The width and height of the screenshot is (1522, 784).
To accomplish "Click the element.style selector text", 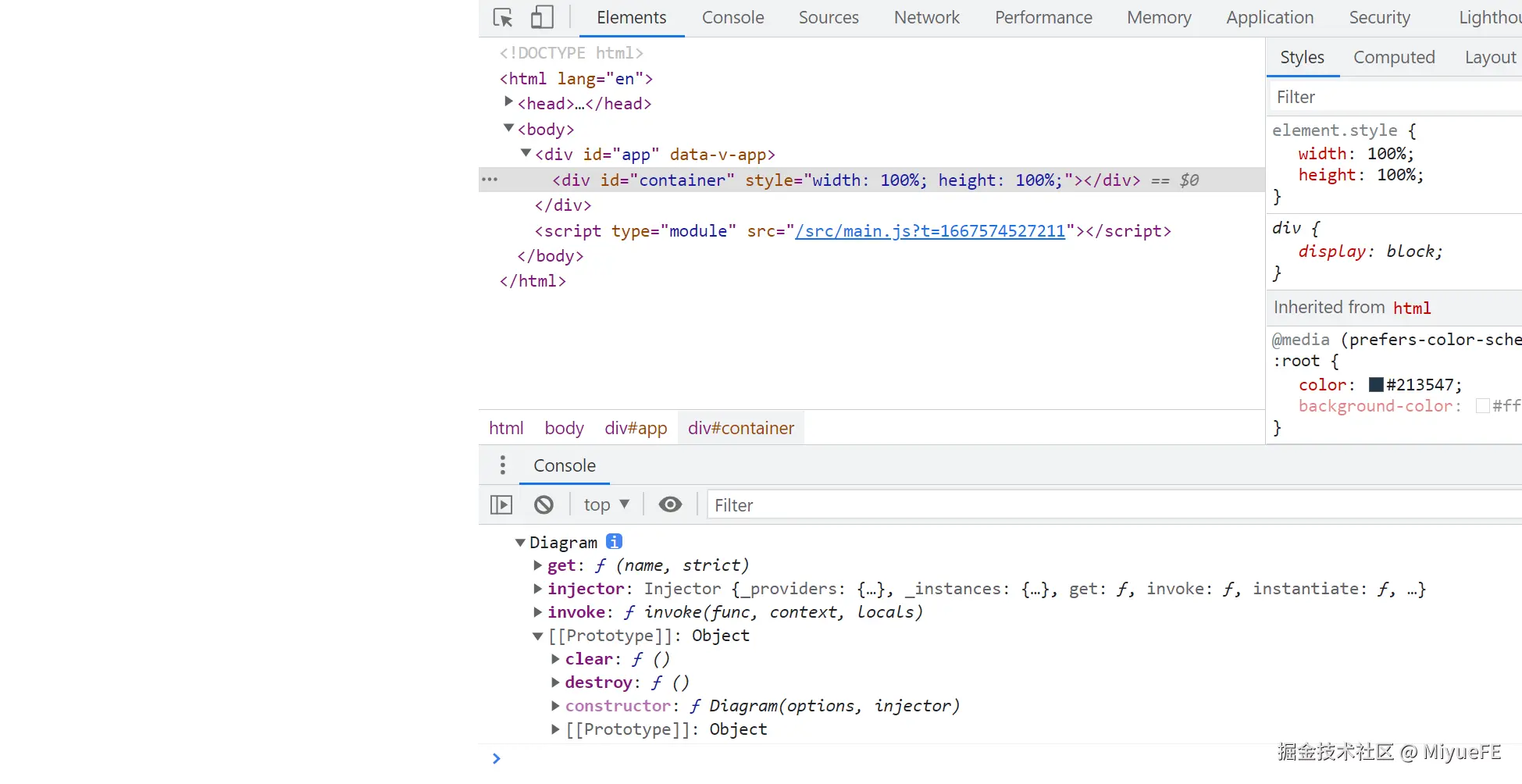I will 1335,130.
